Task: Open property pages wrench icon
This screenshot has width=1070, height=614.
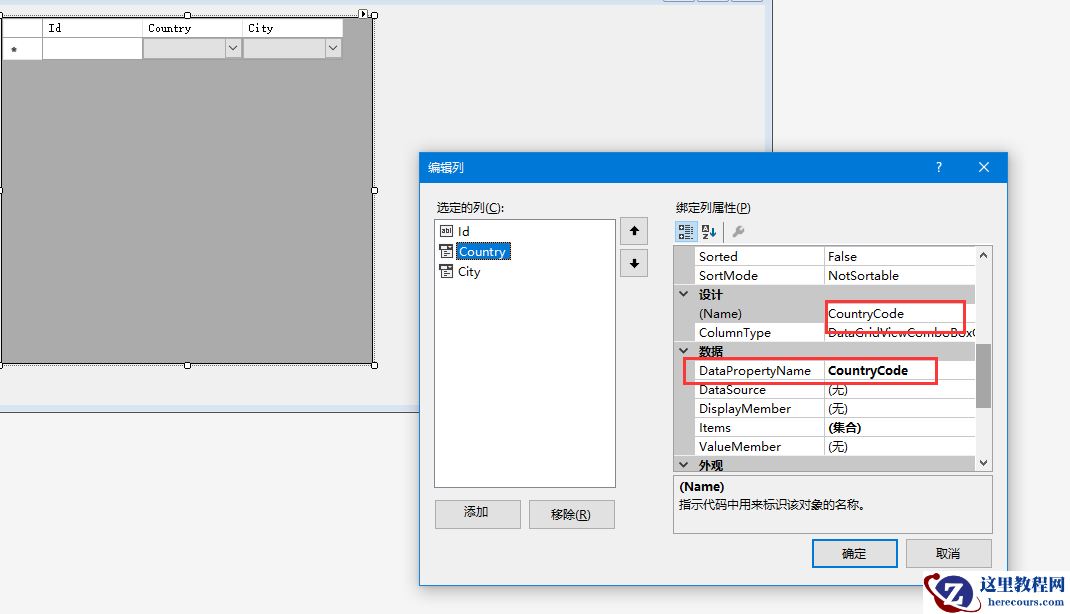Action: click(738, 231)
